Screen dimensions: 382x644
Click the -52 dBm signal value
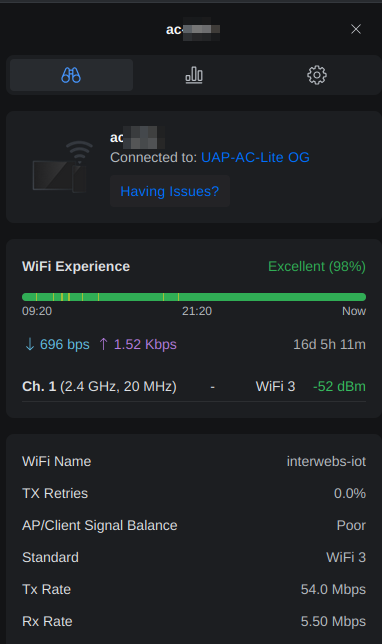tap(339, 386)
